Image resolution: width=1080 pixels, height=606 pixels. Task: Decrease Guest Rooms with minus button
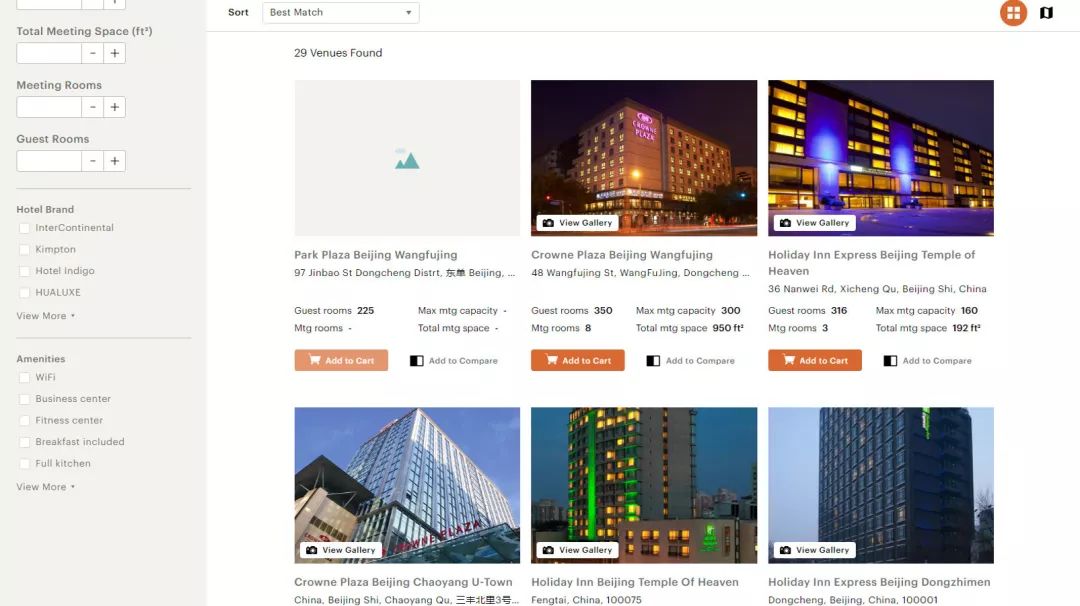[92, 160]
